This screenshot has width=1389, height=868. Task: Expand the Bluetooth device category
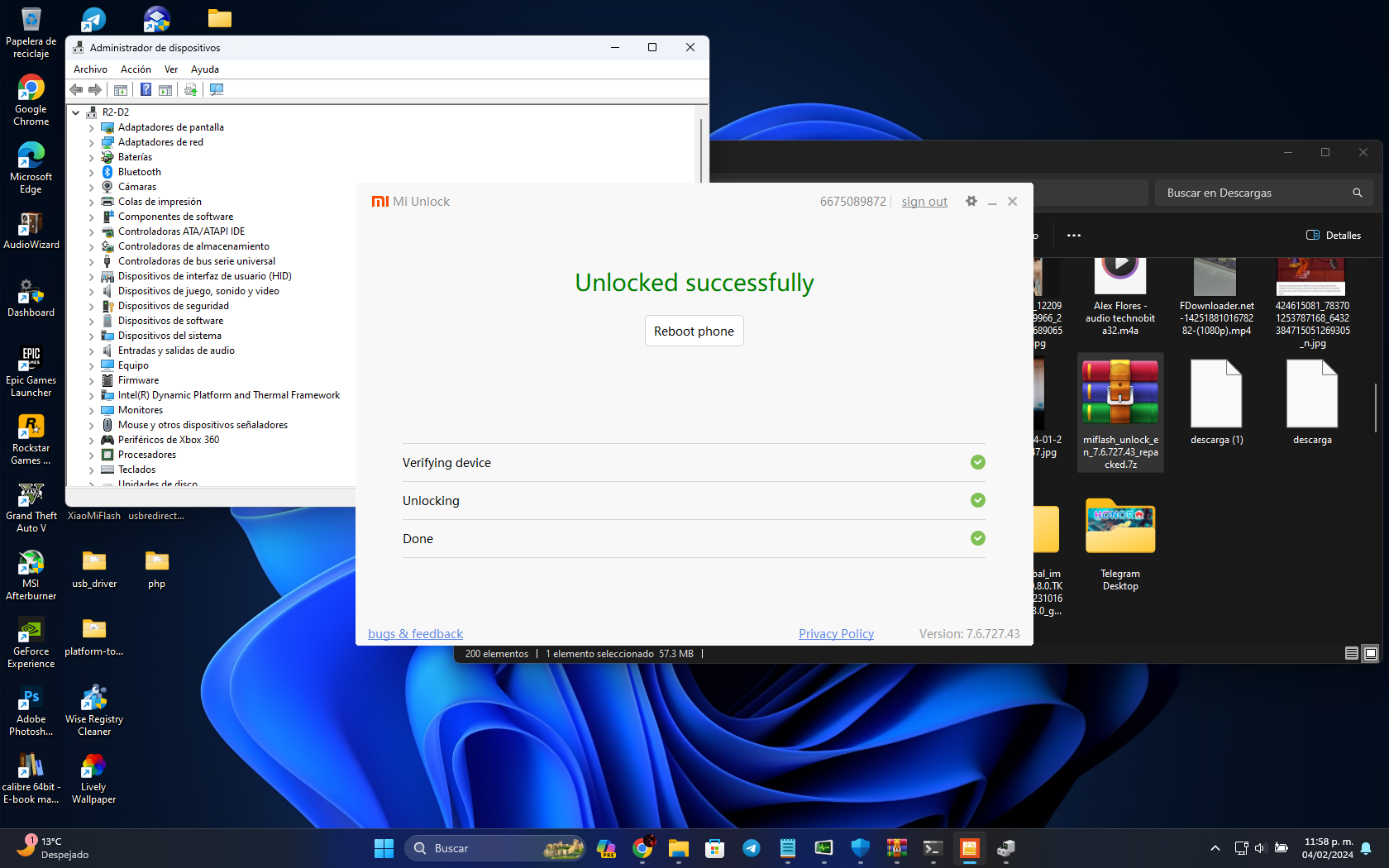point(92,172)
